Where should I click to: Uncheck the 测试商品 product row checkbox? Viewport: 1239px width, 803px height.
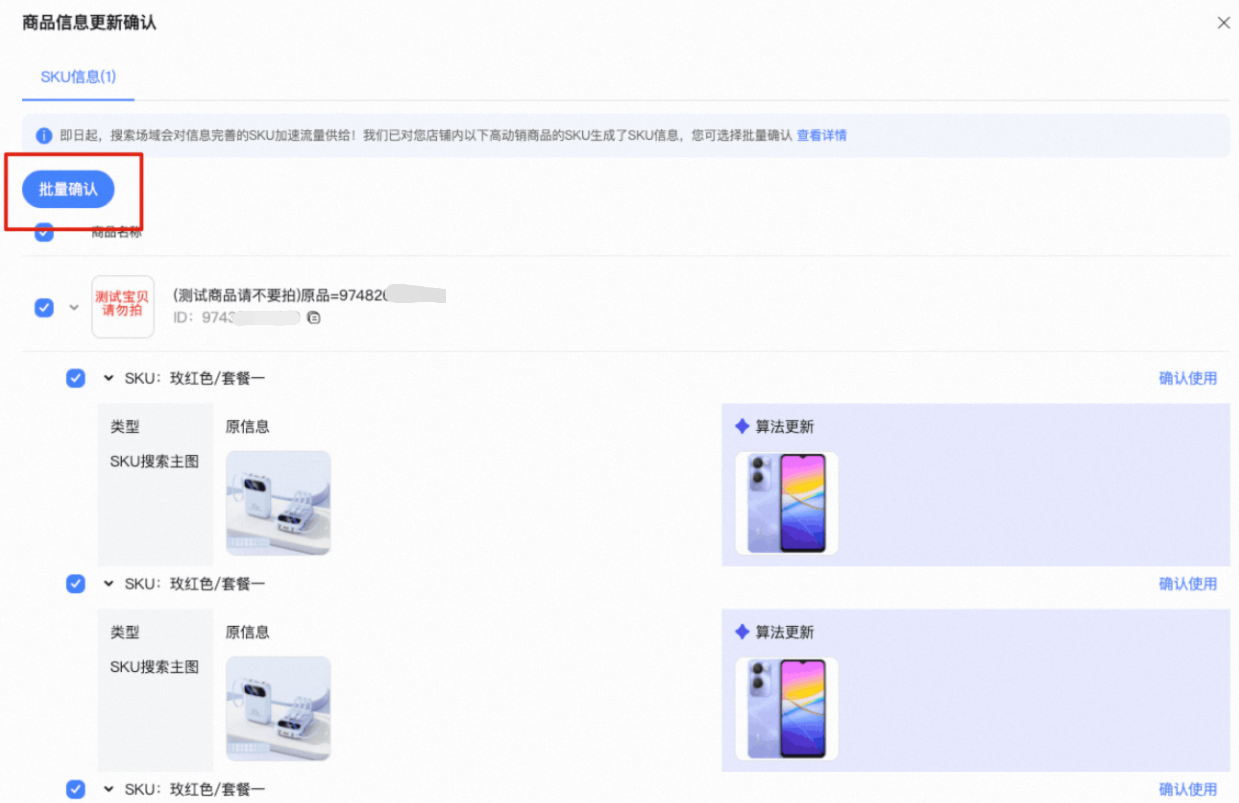[x=44, y=307]
